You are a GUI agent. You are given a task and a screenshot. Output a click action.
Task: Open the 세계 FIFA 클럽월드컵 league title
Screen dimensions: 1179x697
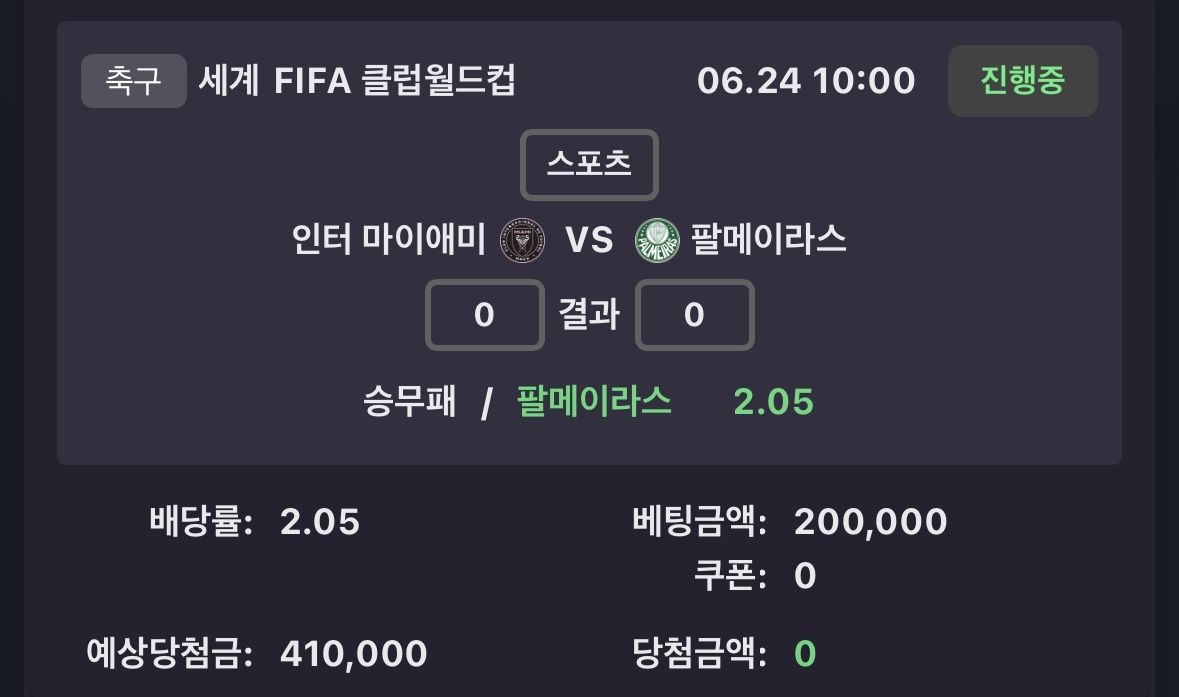(357, 80)
